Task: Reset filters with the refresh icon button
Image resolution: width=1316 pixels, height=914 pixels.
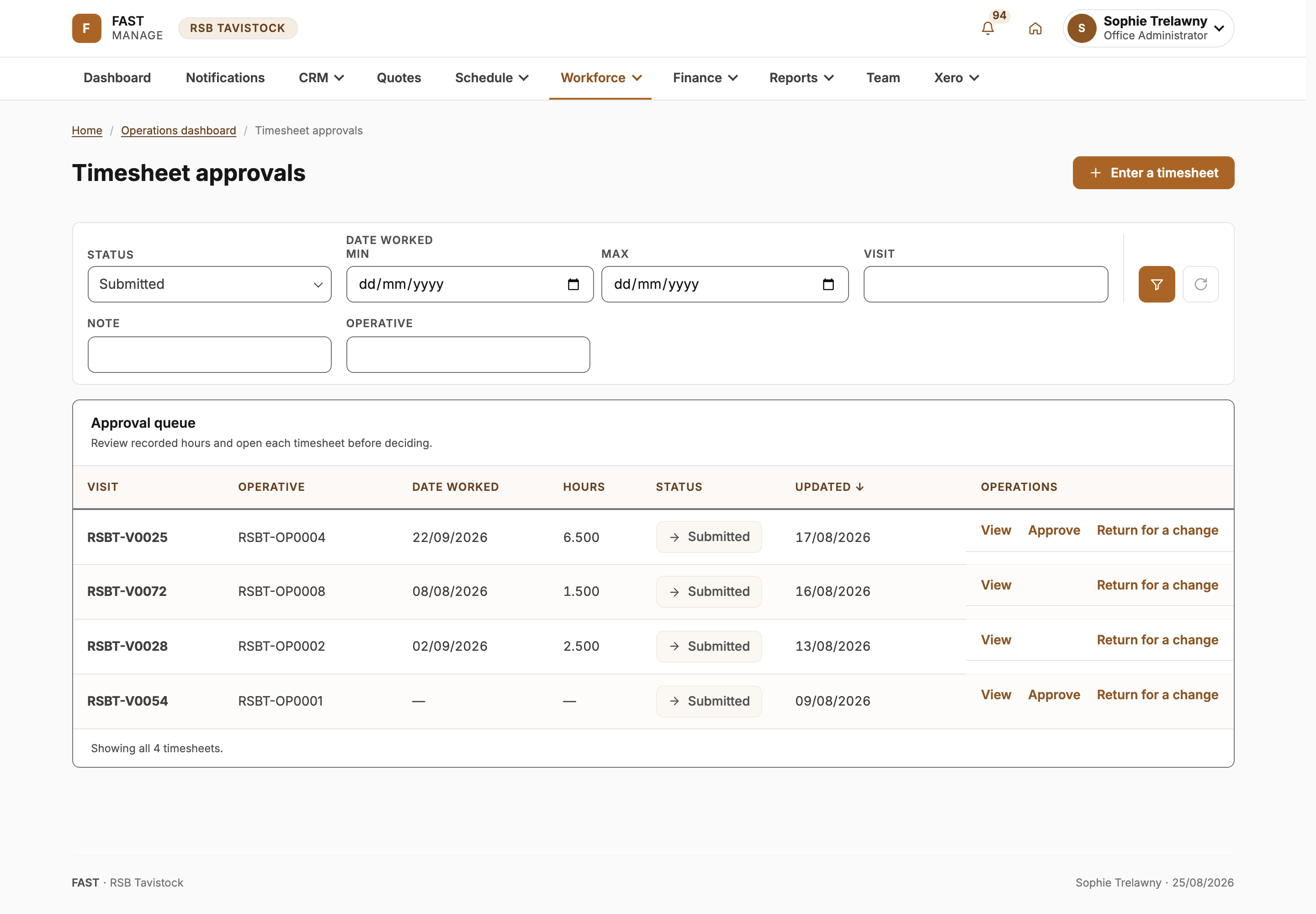Action: coord(1200,284)
